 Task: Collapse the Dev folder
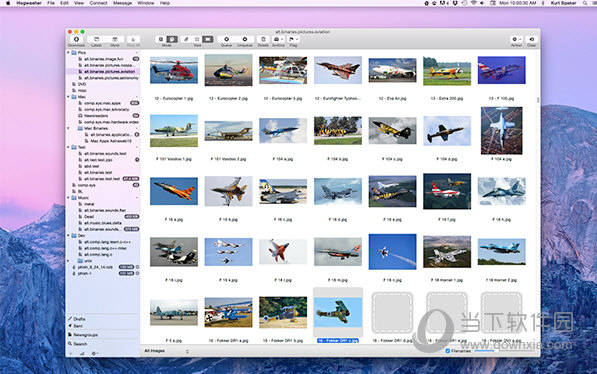pyautogui.click(x=69, y=235)
